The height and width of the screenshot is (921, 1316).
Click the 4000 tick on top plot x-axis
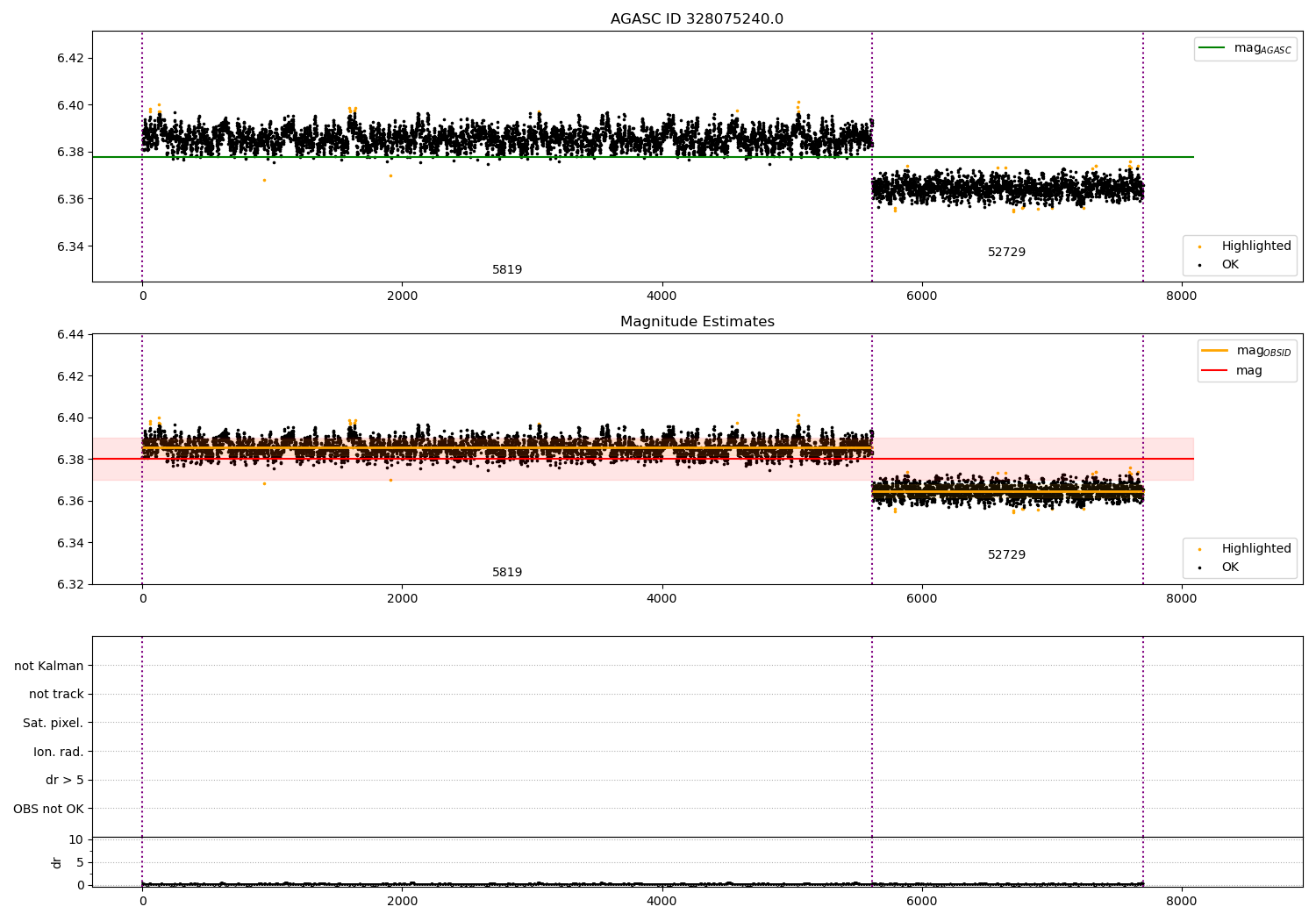click(662, 296)
